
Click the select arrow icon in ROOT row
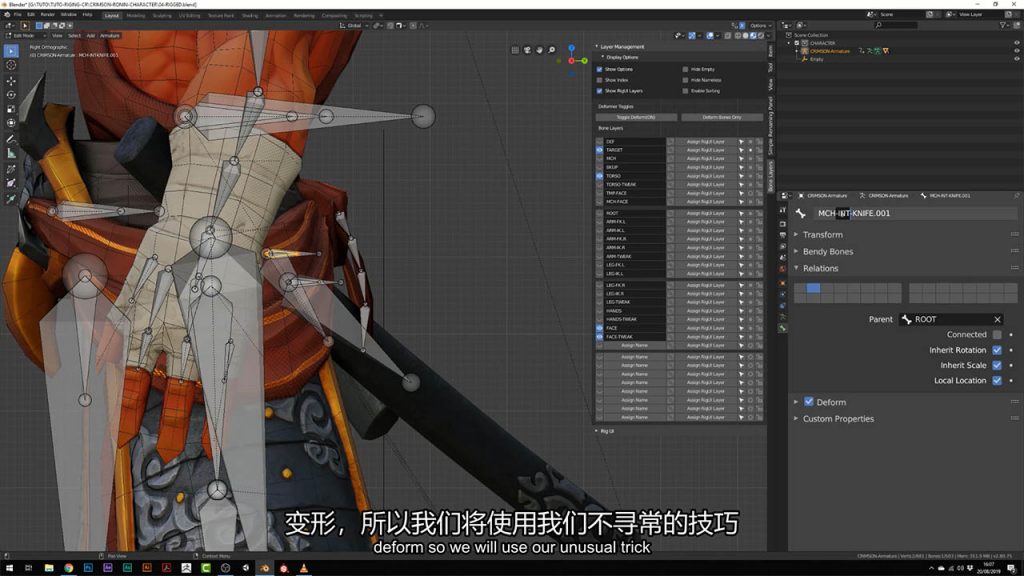pos(741,213)
